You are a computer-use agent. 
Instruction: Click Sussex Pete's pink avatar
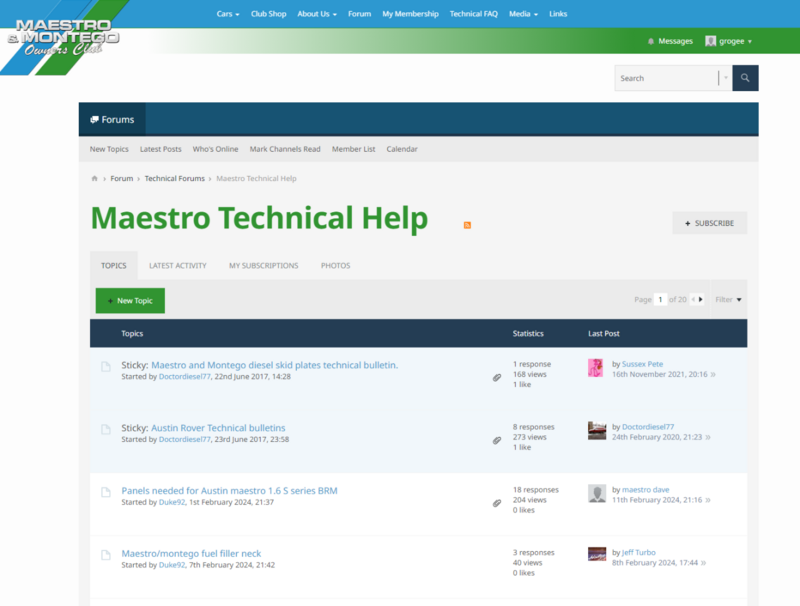click(x=596, y=367)
